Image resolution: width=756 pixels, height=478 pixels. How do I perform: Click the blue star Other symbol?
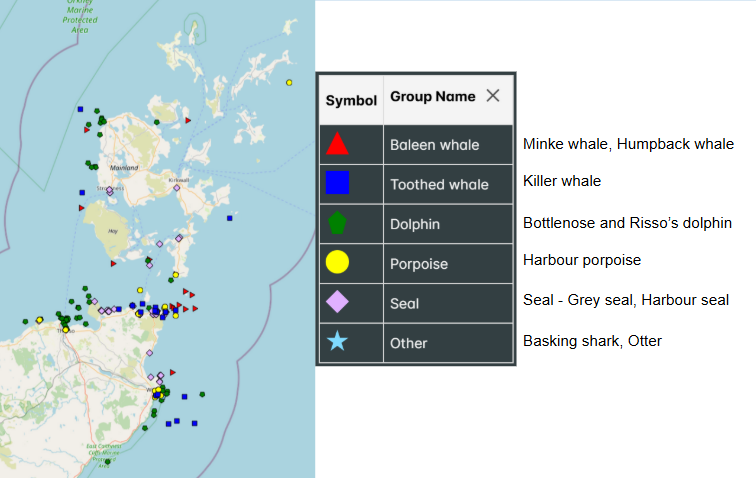pyautogui.click(x=338, y=342)
